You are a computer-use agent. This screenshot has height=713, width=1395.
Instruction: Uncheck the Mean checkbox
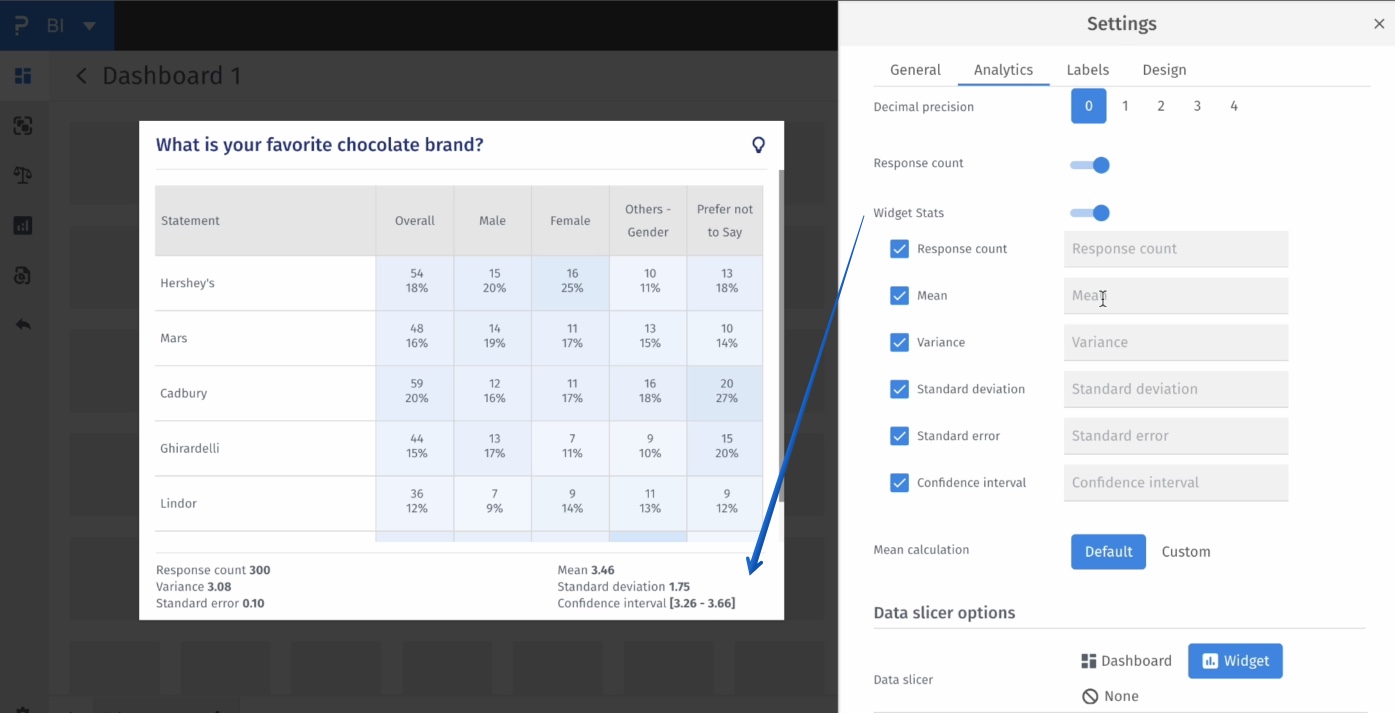(x=899, y=296)
